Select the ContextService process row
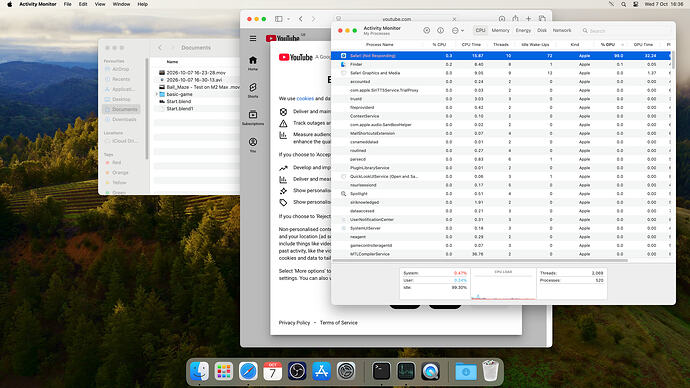 point(501,116)
